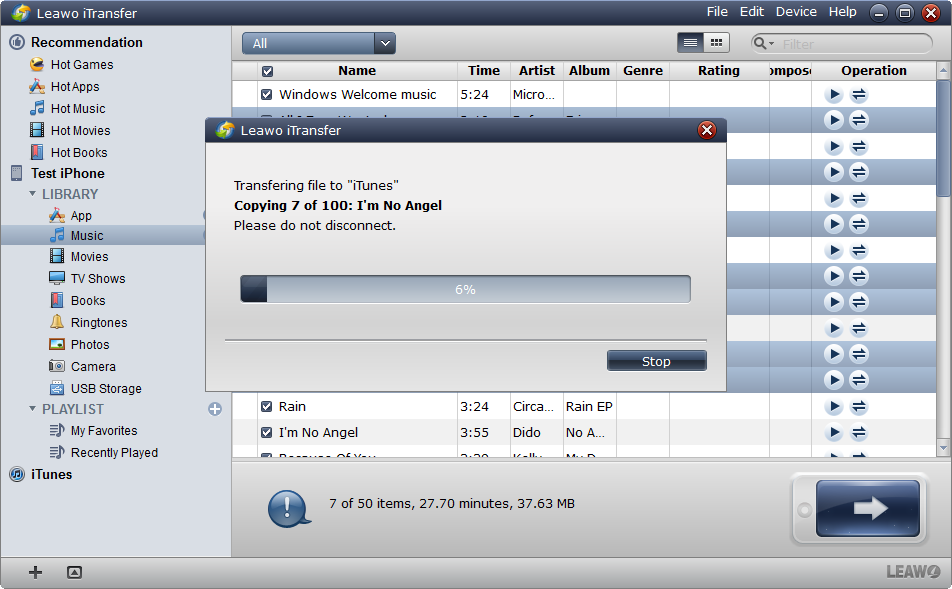Play the I'm No Angel track
This screenshot has height=589, width=952.
tap(834, 432)
